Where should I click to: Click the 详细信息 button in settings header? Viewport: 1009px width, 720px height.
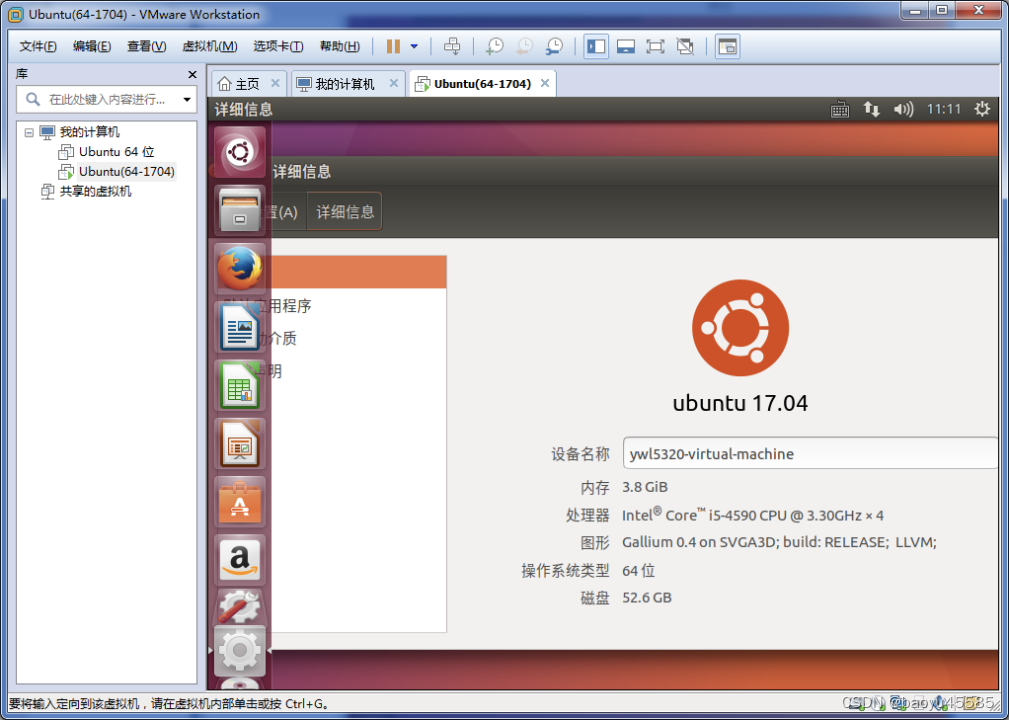point(345,212)
